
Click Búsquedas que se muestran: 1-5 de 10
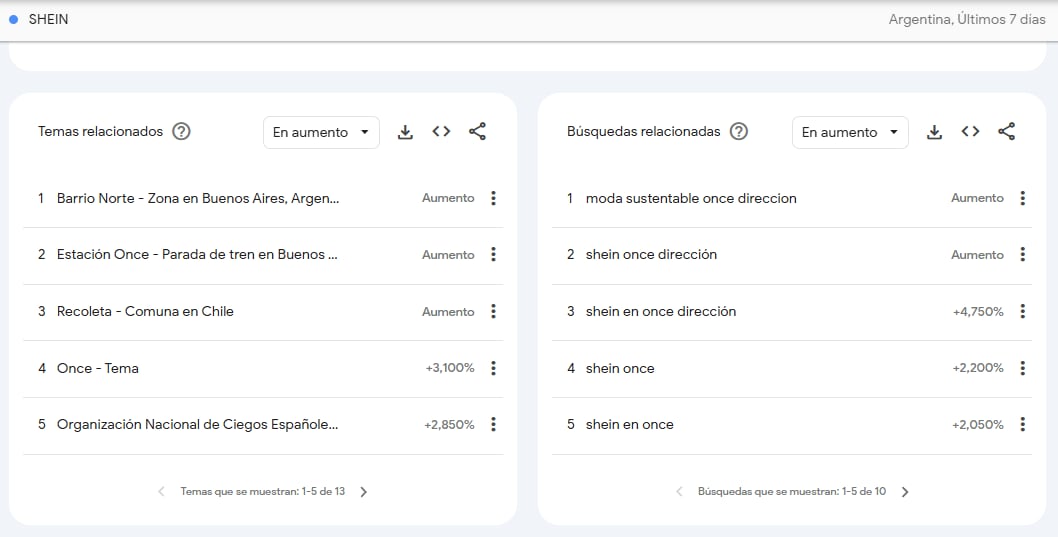coord(792,491)
